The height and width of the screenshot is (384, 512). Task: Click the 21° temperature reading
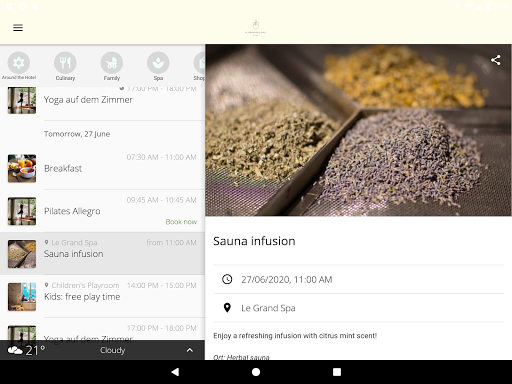[x=35, y=350]
